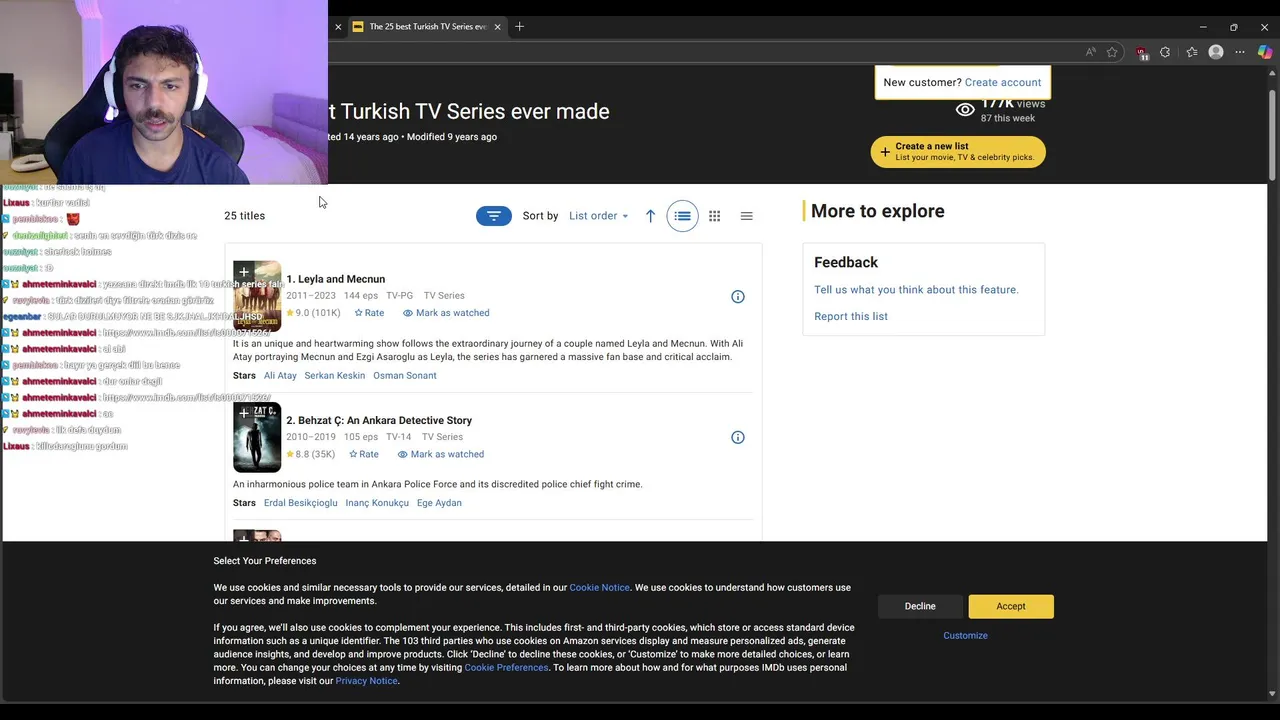The image size is (1280, 720).
Task: Reverse sort direction arrow
Action: pos(650,216)
